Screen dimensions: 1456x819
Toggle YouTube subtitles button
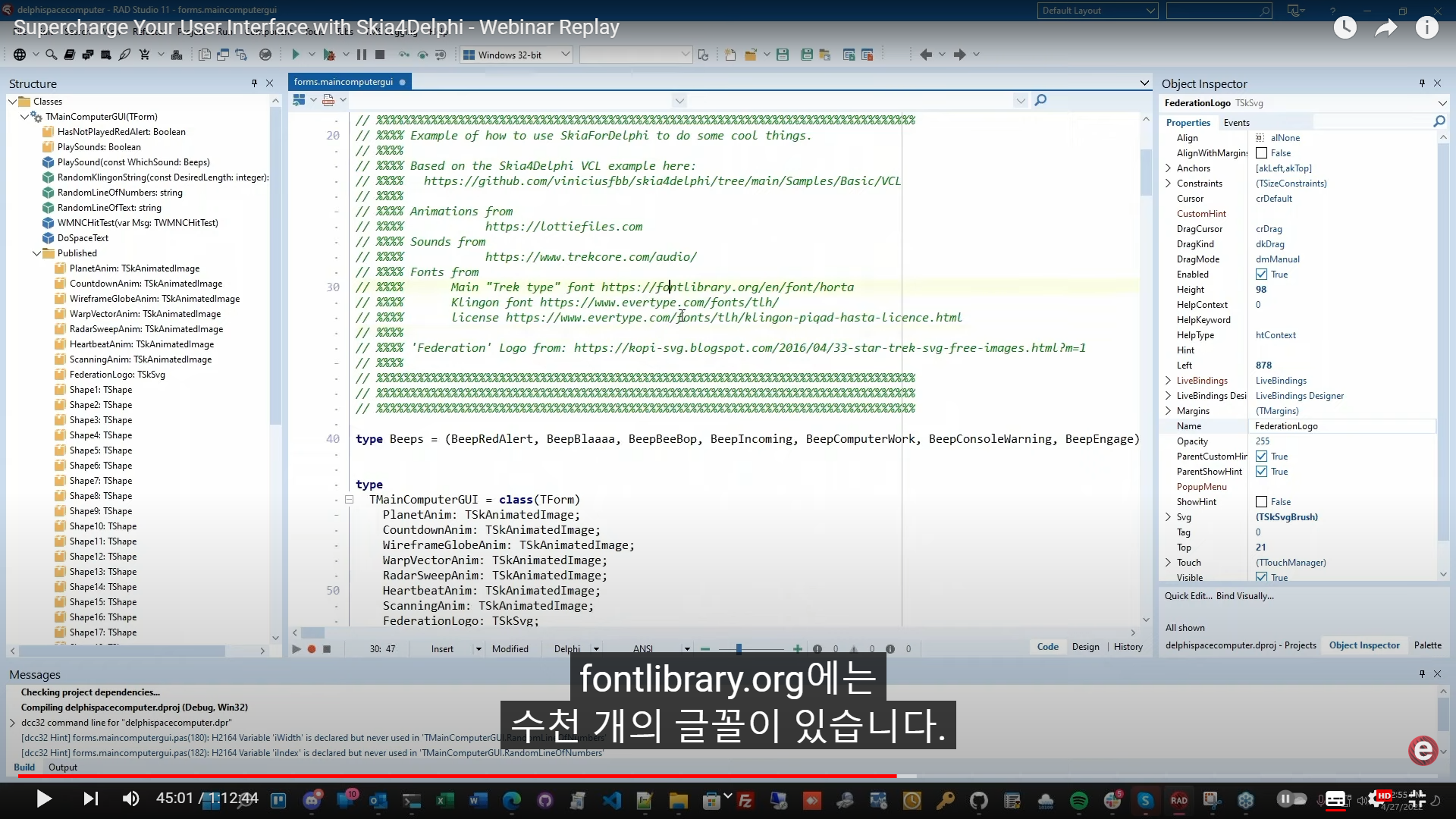[x=1335, y=799]
